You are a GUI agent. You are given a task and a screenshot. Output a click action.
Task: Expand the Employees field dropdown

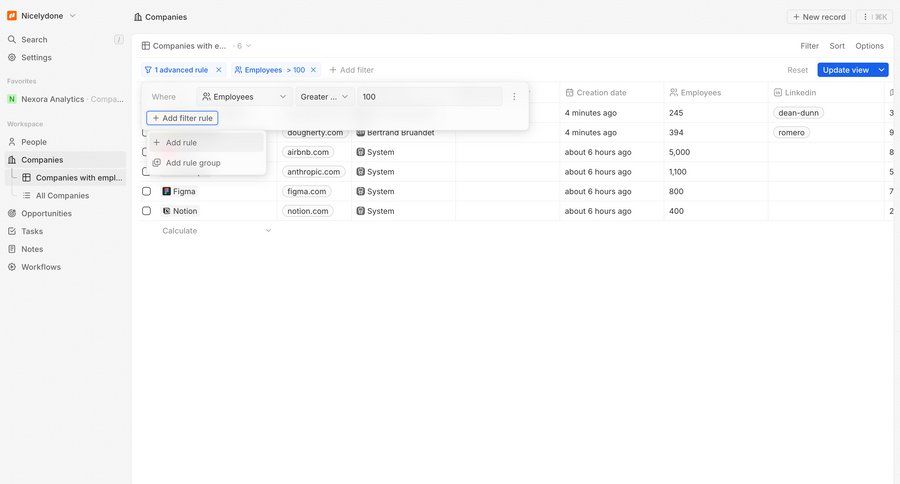pos(244,97)
